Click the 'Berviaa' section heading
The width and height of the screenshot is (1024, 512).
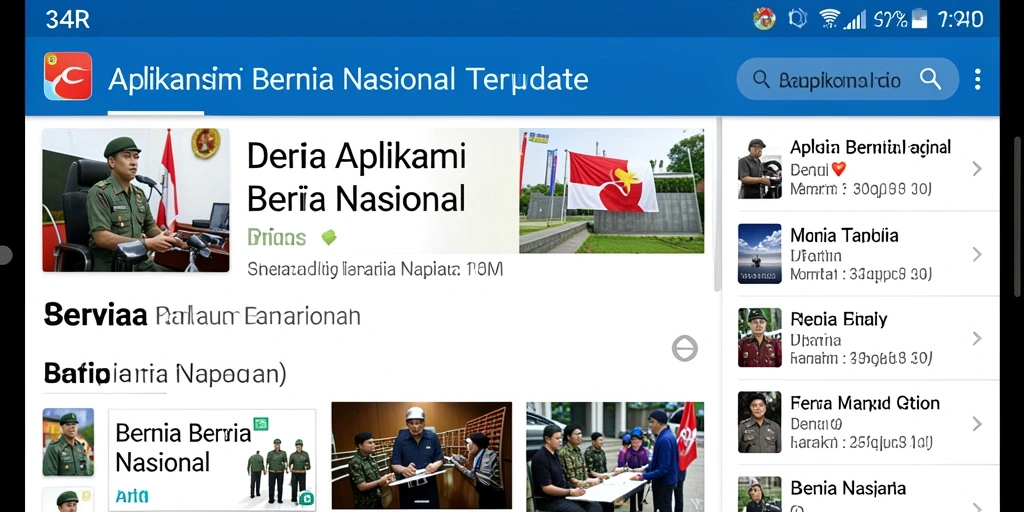pos(95,315)
